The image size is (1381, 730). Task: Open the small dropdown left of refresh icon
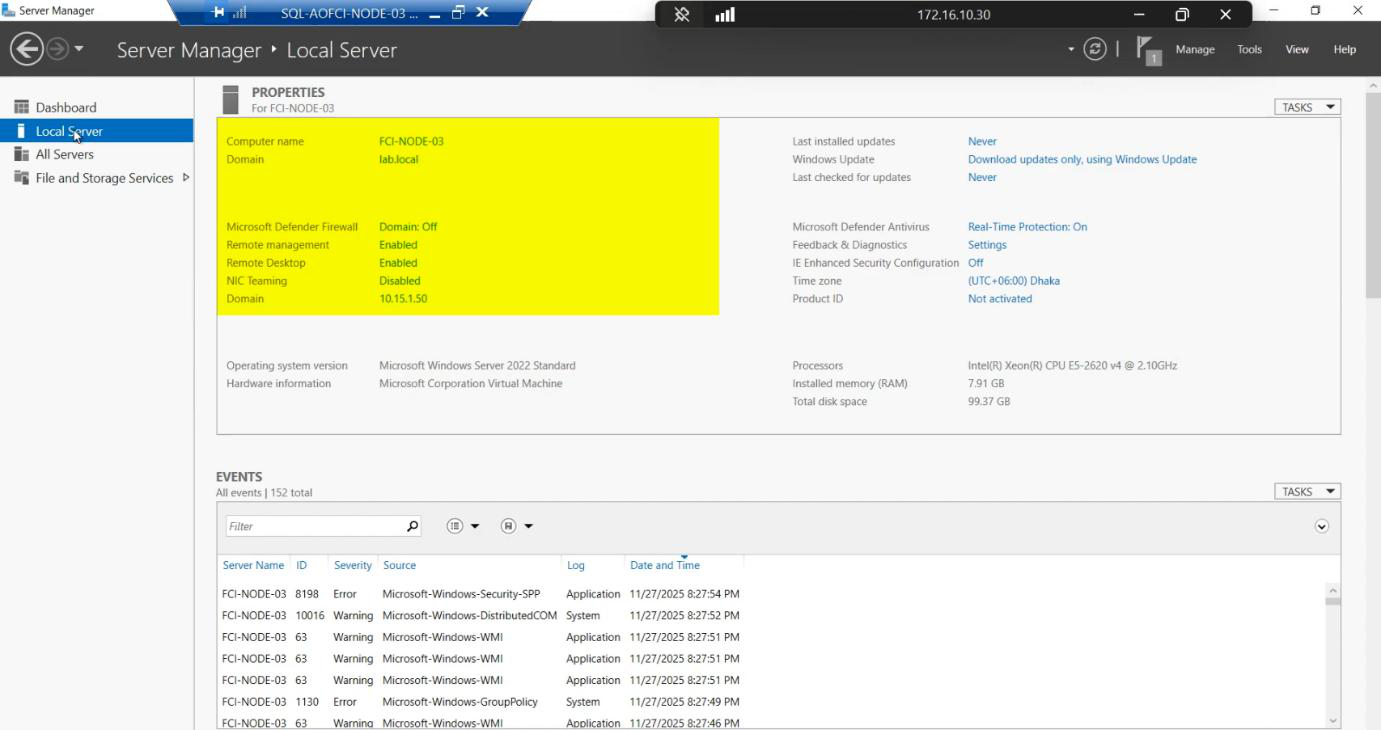(1071, 49)
